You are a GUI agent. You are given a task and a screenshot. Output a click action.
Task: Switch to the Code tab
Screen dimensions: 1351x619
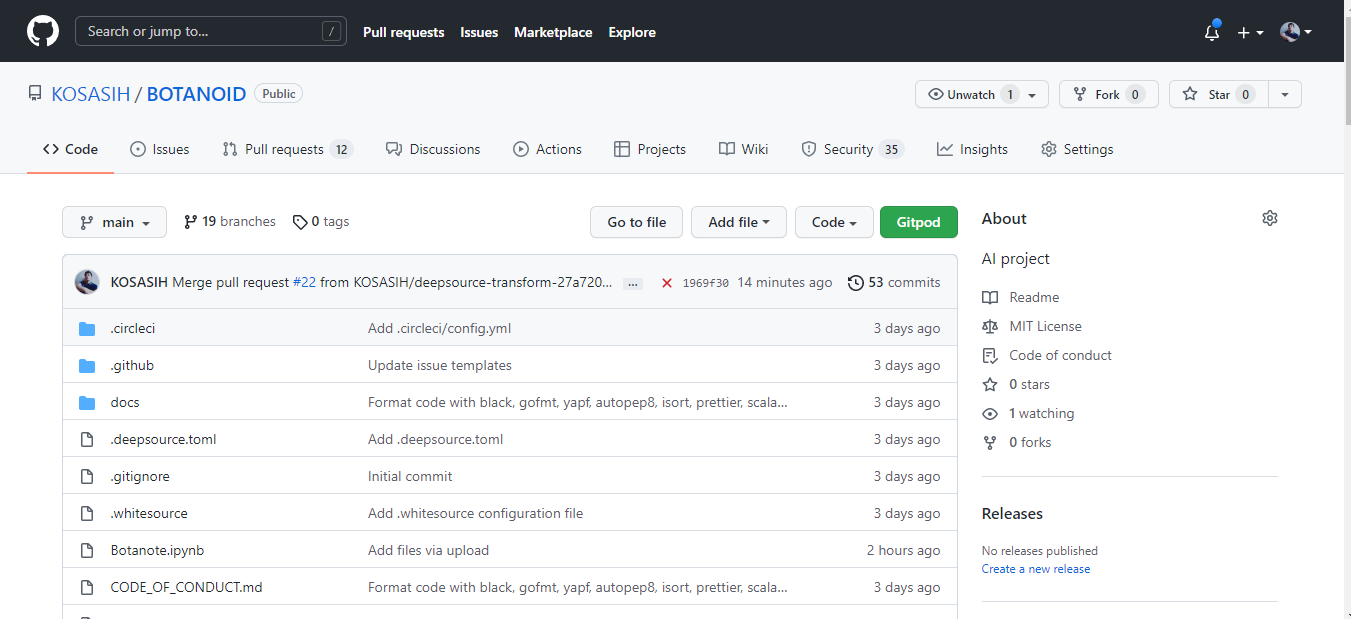70,149
